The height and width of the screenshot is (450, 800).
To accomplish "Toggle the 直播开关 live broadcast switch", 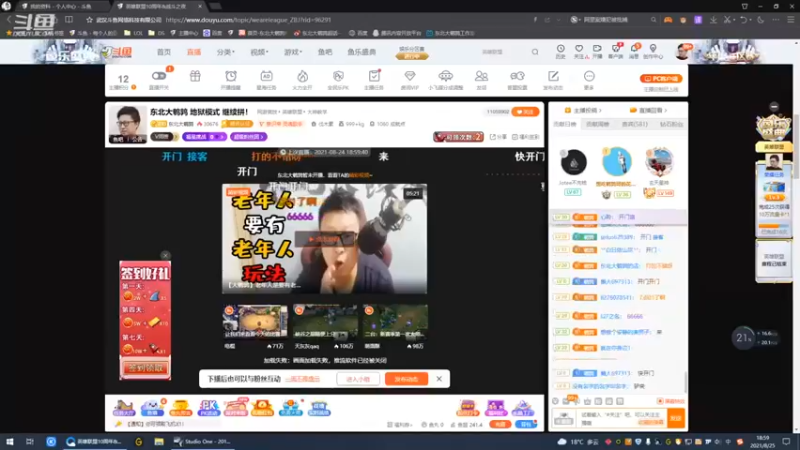I will tap(159, 76).
